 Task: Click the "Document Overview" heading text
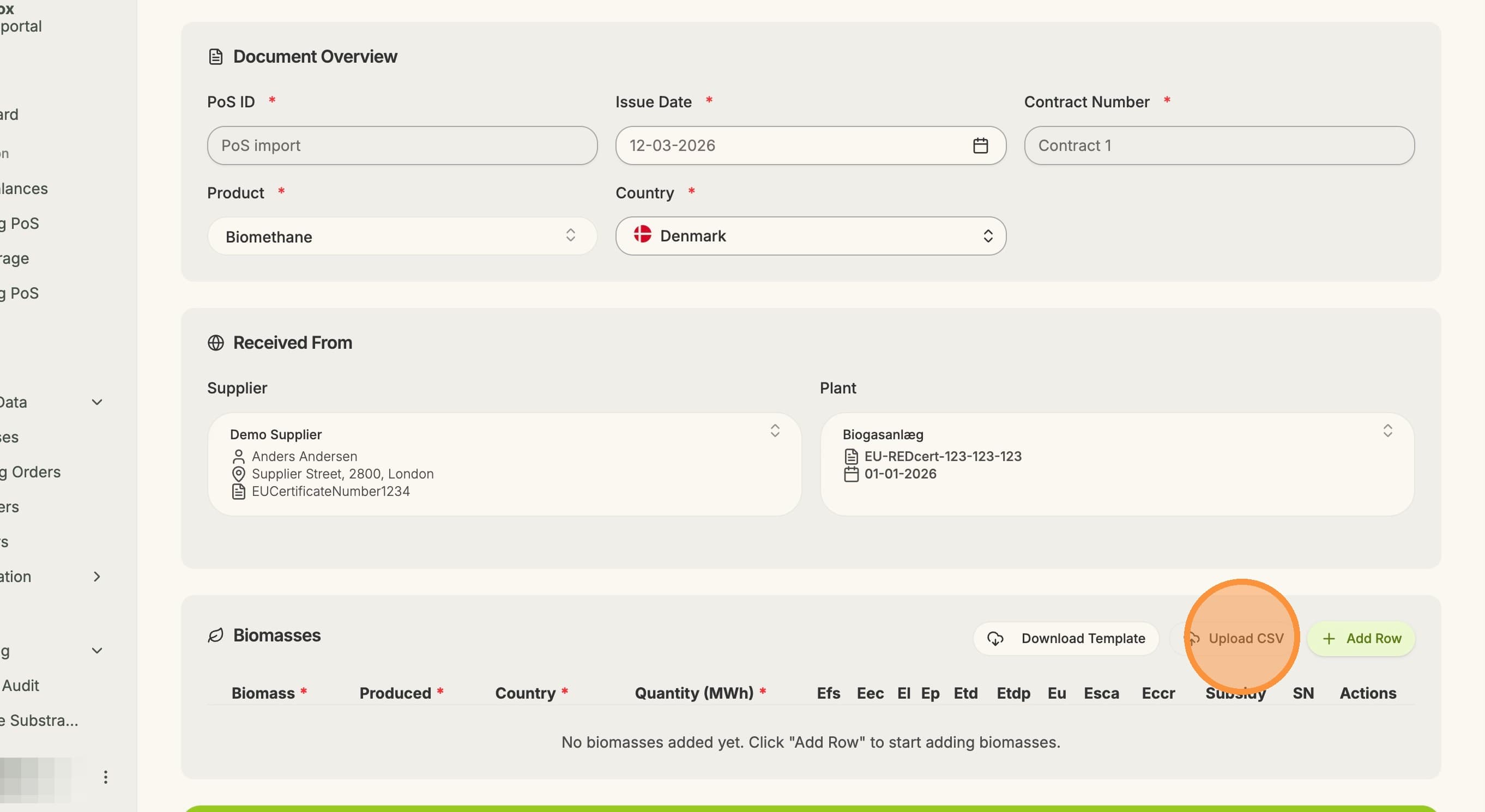tap(315, 57)
